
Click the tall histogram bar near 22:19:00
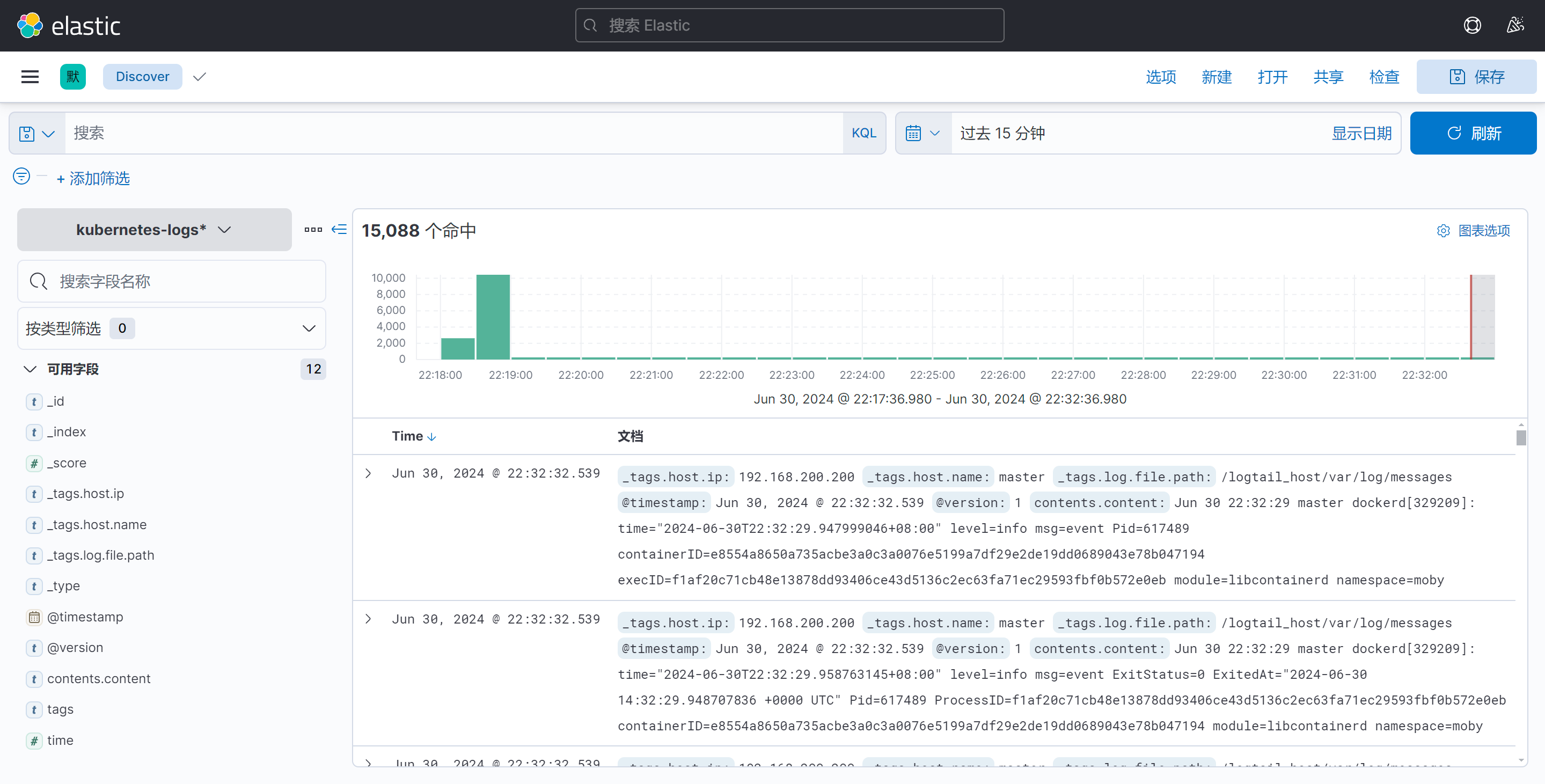pyautogui.click(x=493, y=317)
